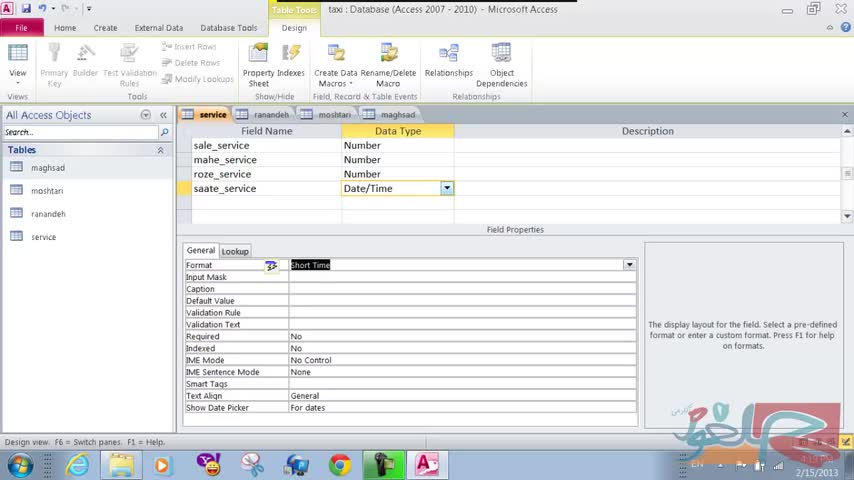Switch to the maghsad document tab
The image size is (854, 480).
point(391,114)
